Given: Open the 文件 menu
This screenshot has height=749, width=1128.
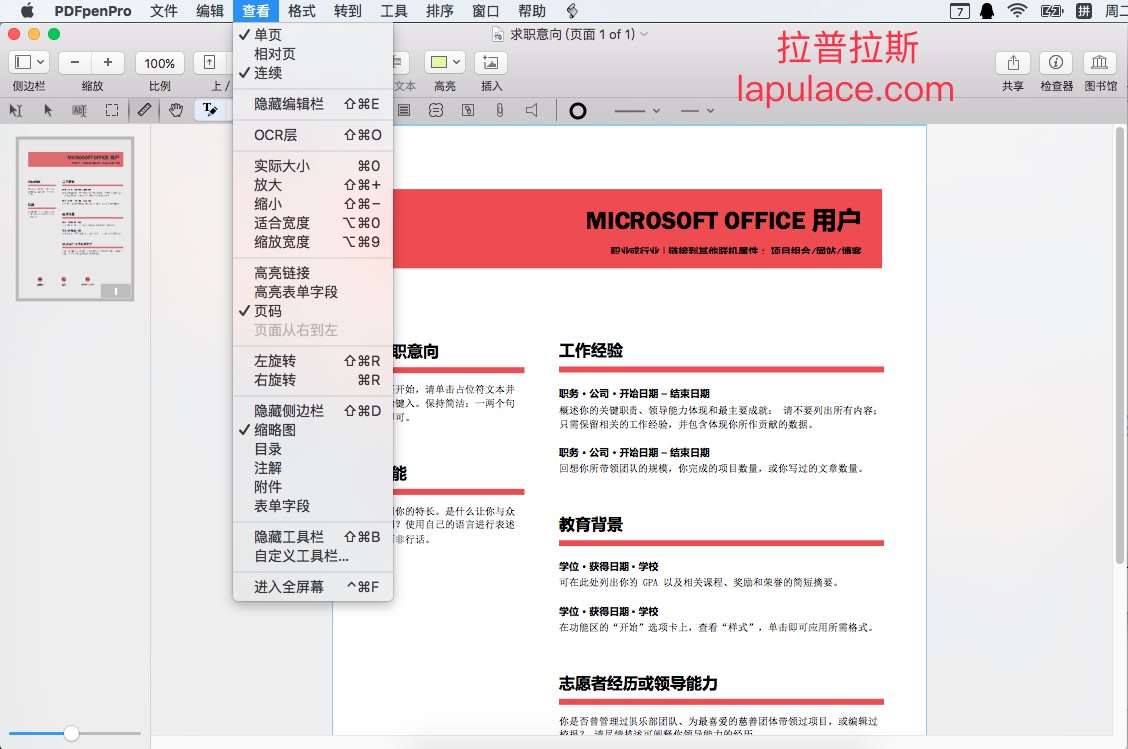Looking at the screenshot, I should click(x=164, y=11).
